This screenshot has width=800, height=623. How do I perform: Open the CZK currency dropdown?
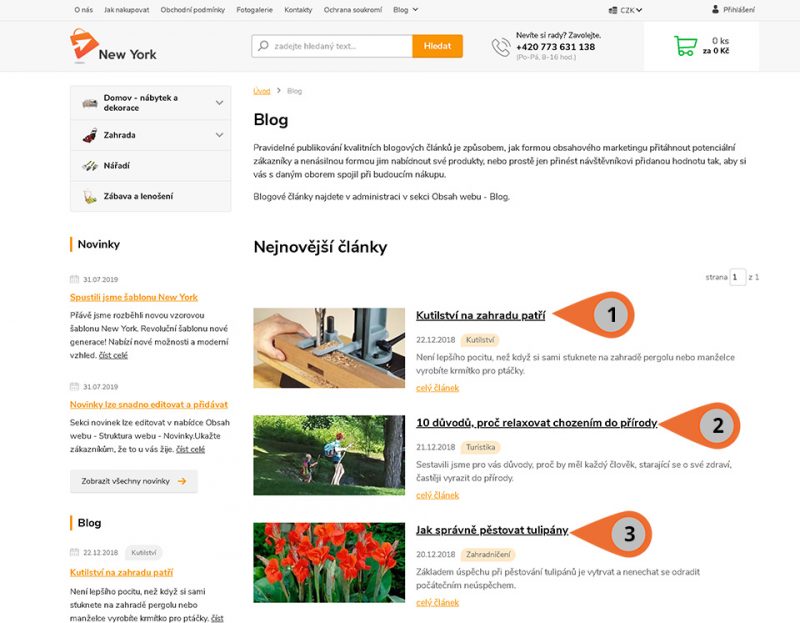pyautogui.click(x=626, y=10)
